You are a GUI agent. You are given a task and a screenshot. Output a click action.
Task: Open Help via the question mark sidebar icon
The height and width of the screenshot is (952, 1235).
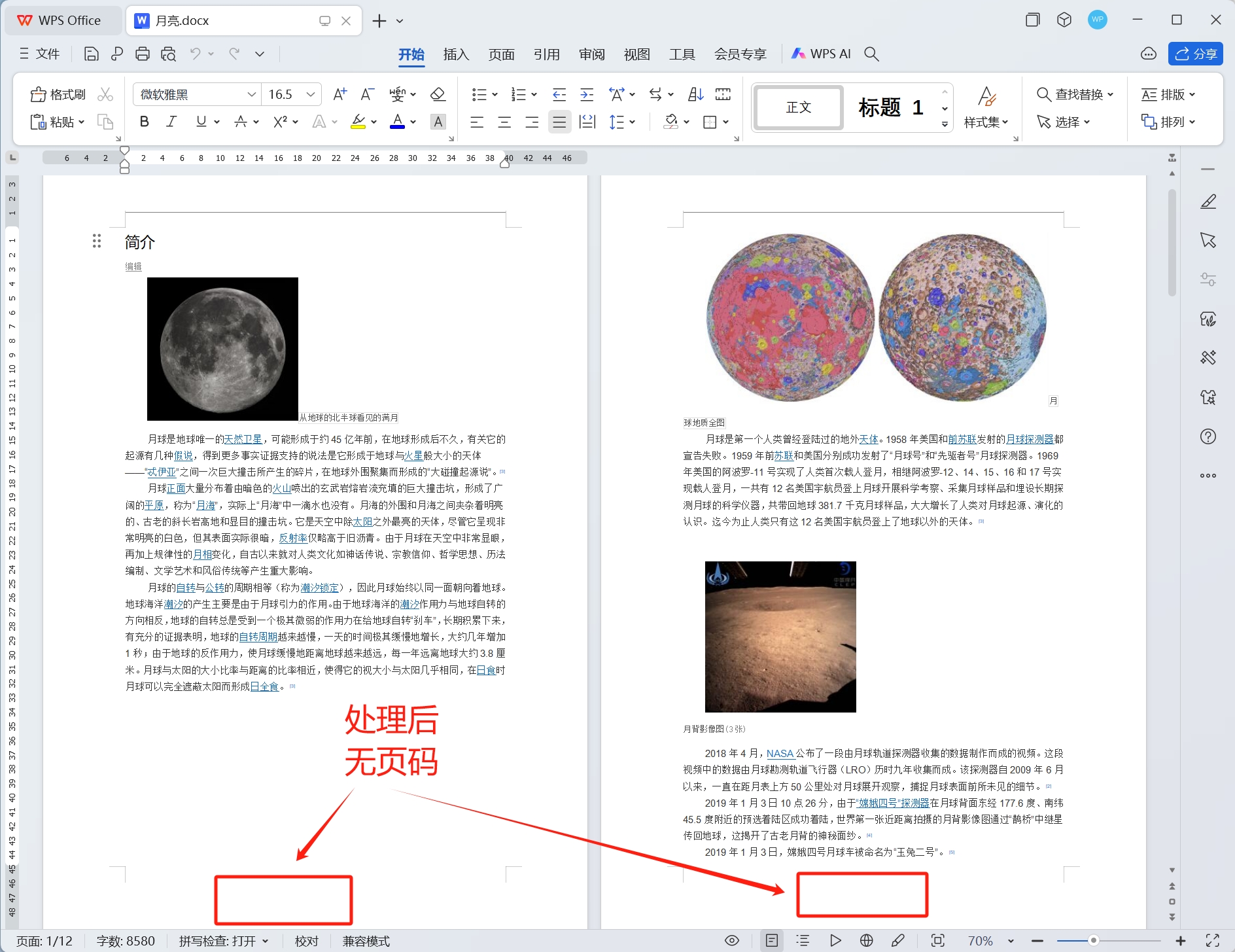[x=1208, y=437]
